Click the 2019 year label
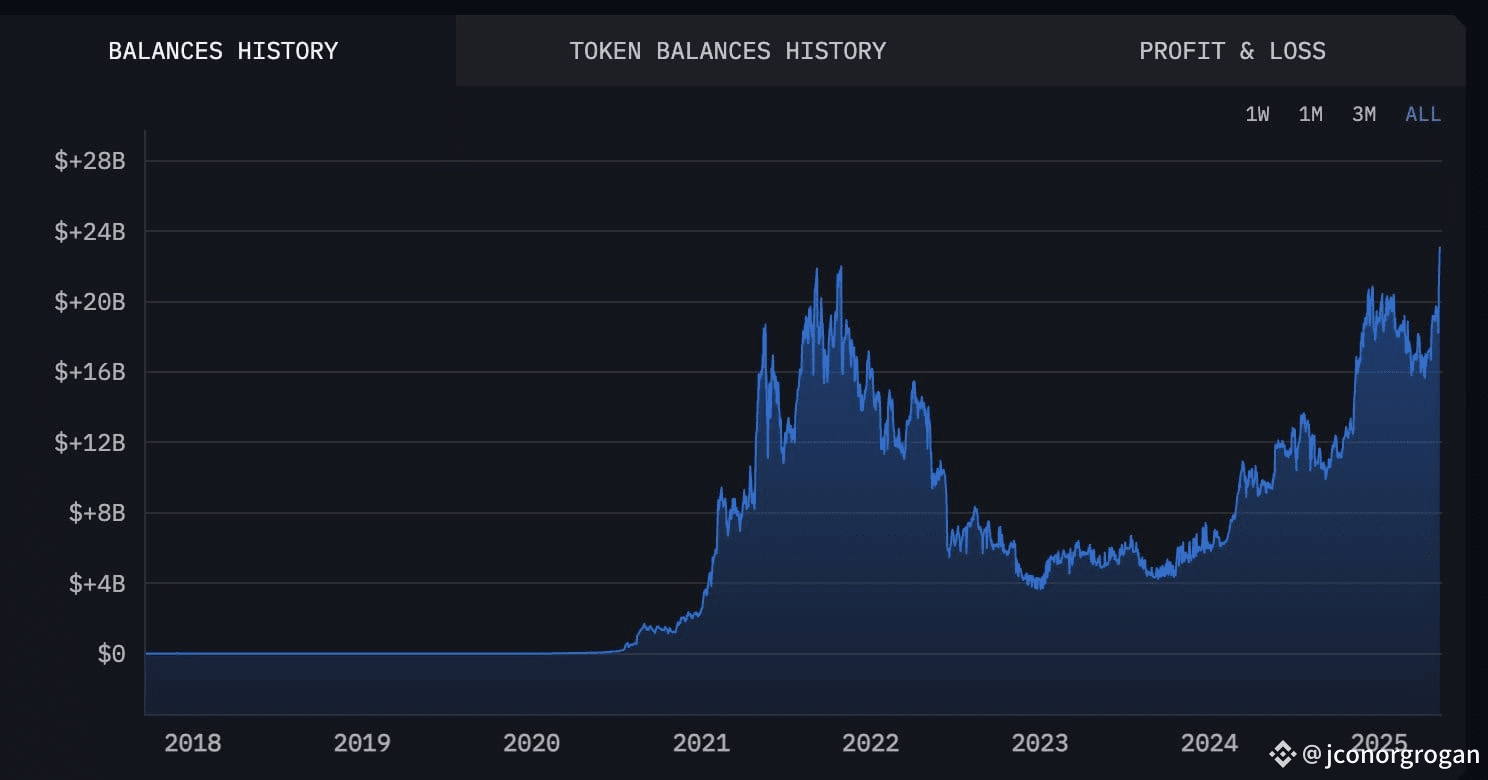This screenshot has height=780, width=1488. coord(362,743)
